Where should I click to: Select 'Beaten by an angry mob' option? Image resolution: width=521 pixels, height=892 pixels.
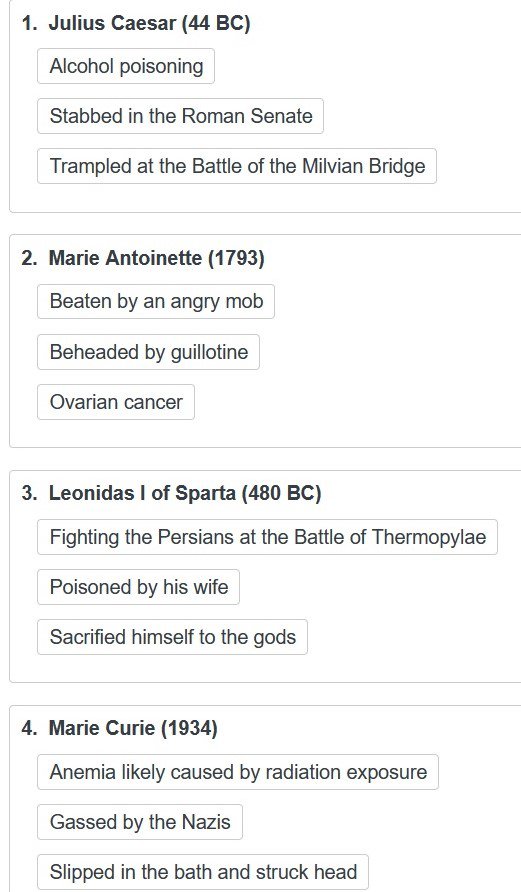coord(156,301)
